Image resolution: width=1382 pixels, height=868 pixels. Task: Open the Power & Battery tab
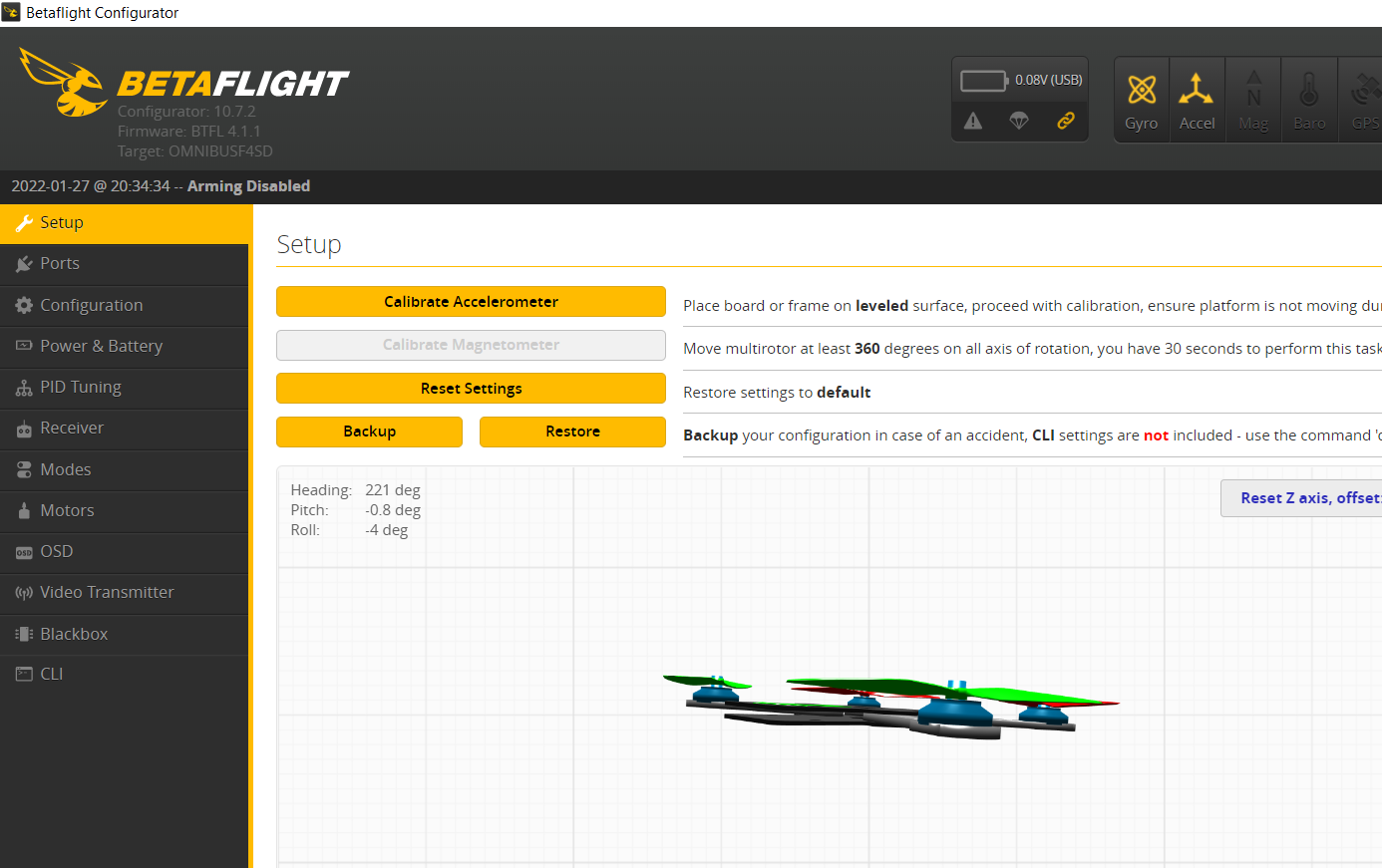pyautogui.click(x=125, y=346)
